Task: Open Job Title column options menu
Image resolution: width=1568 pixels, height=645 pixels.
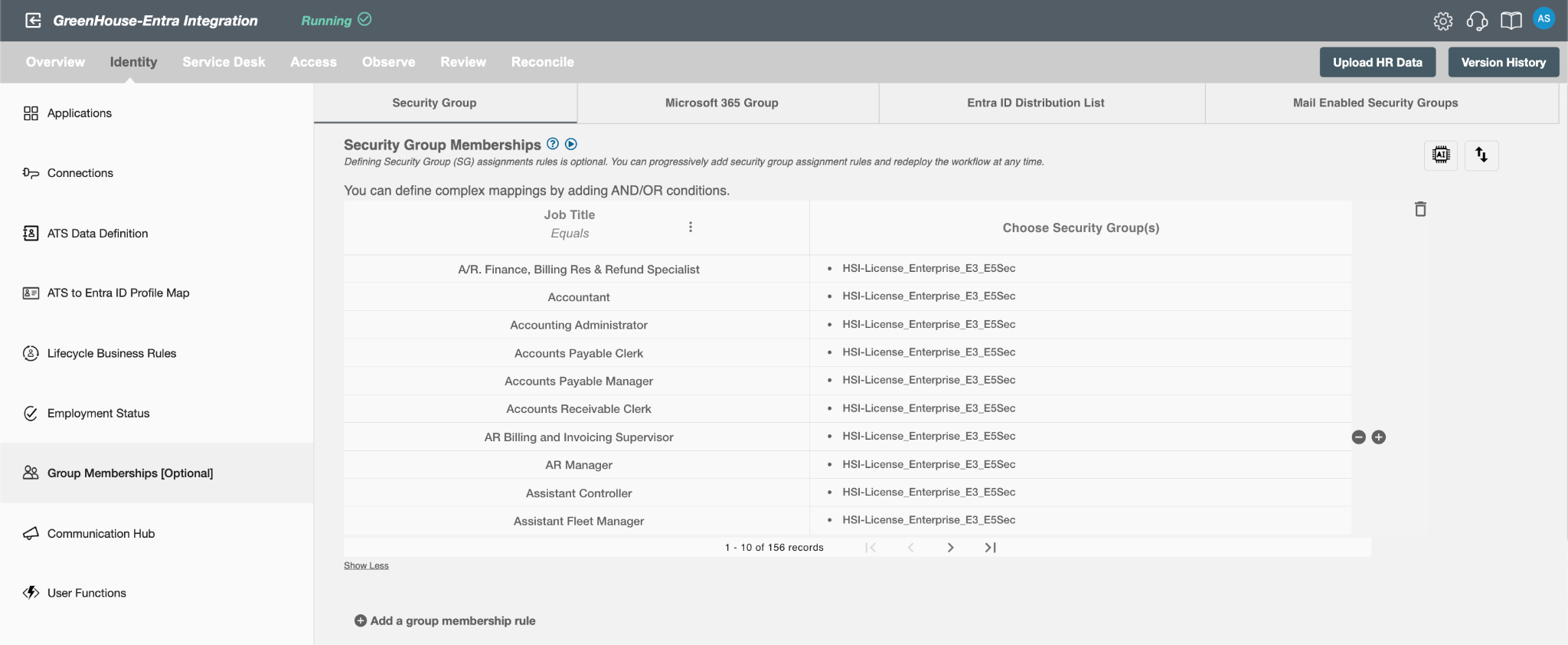Action: tap(691, 227)
